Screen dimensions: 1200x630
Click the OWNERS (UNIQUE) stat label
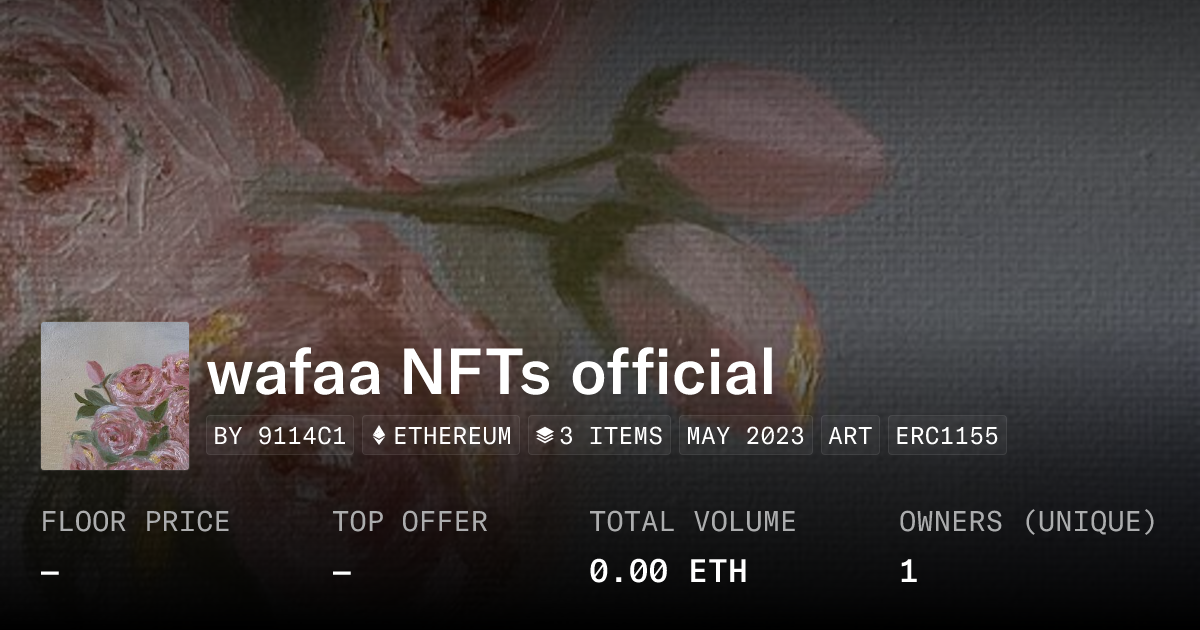pos(1028,522)
